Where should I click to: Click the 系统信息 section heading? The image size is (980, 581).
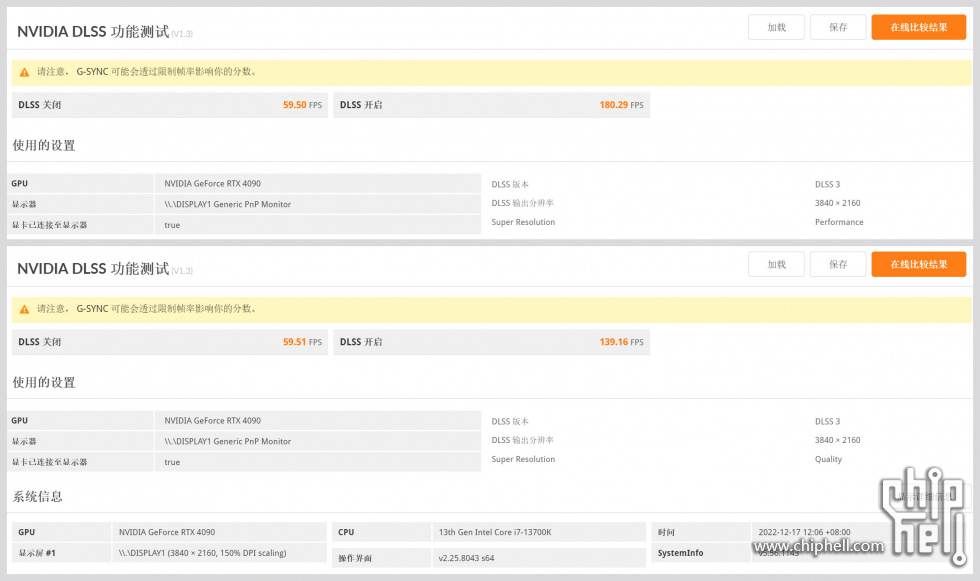pos(38,497)
